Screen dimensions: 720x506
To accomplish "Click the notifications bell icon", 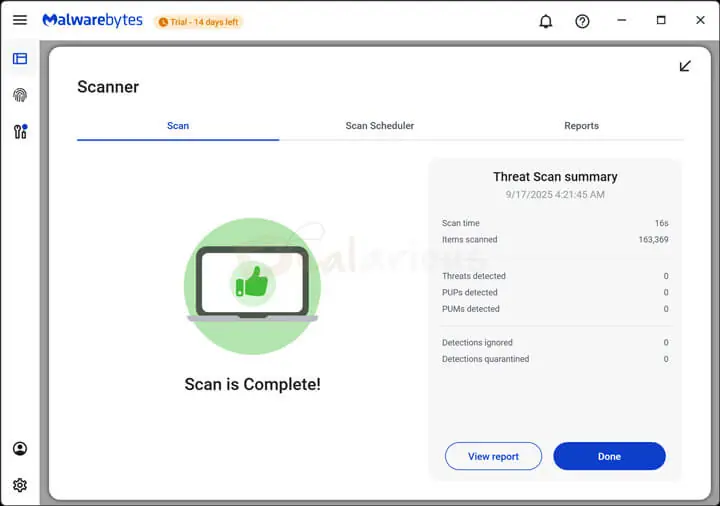I will point(545,21).
